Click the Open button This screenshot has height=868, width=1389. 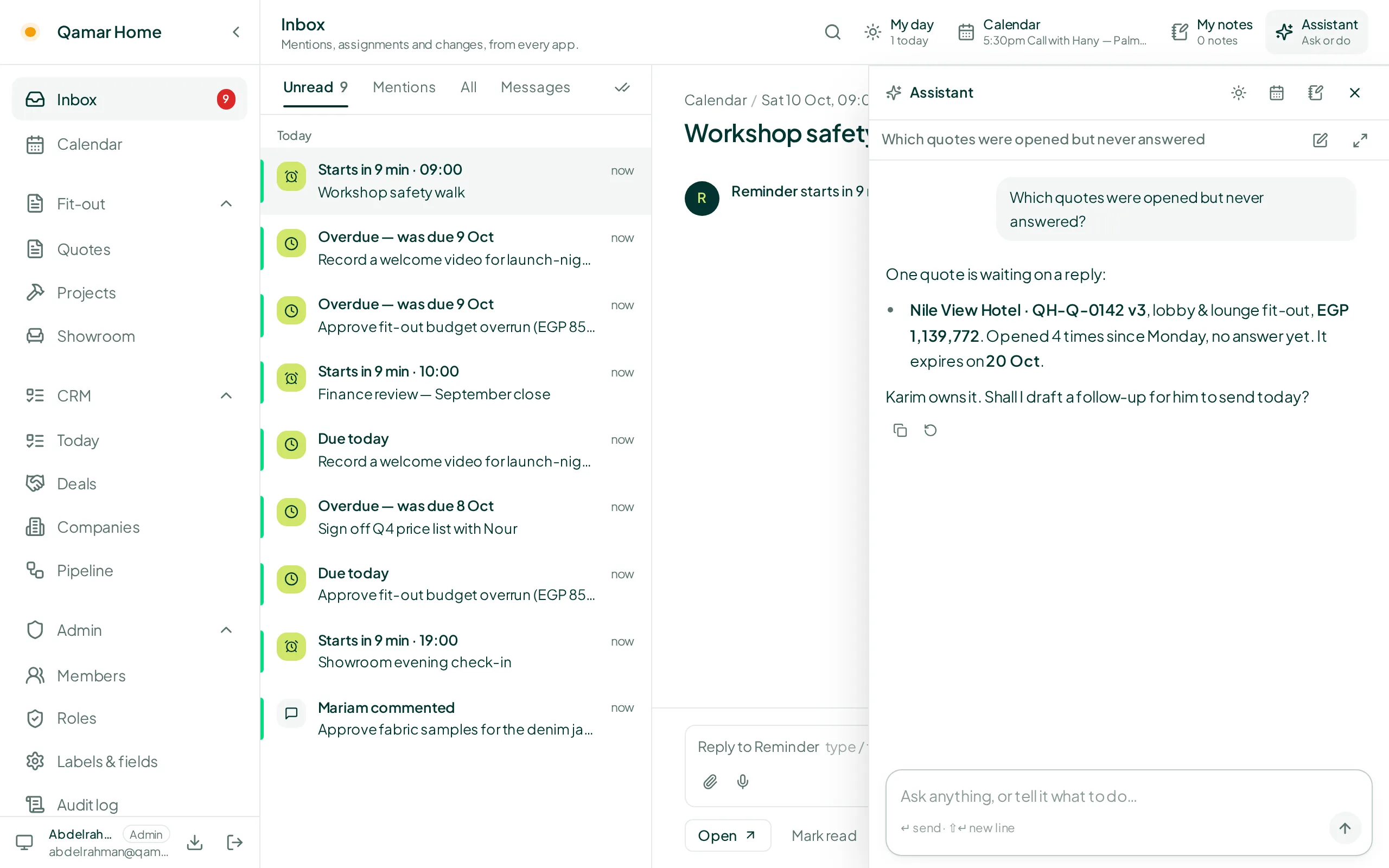pos(727,835)
